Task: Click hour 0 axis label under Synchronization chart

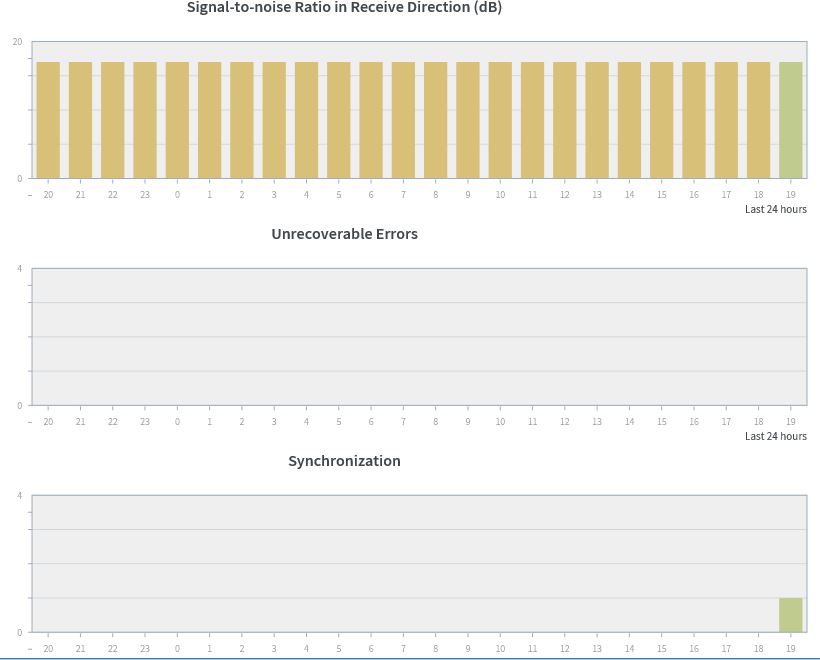Action: tap(177, 649)
